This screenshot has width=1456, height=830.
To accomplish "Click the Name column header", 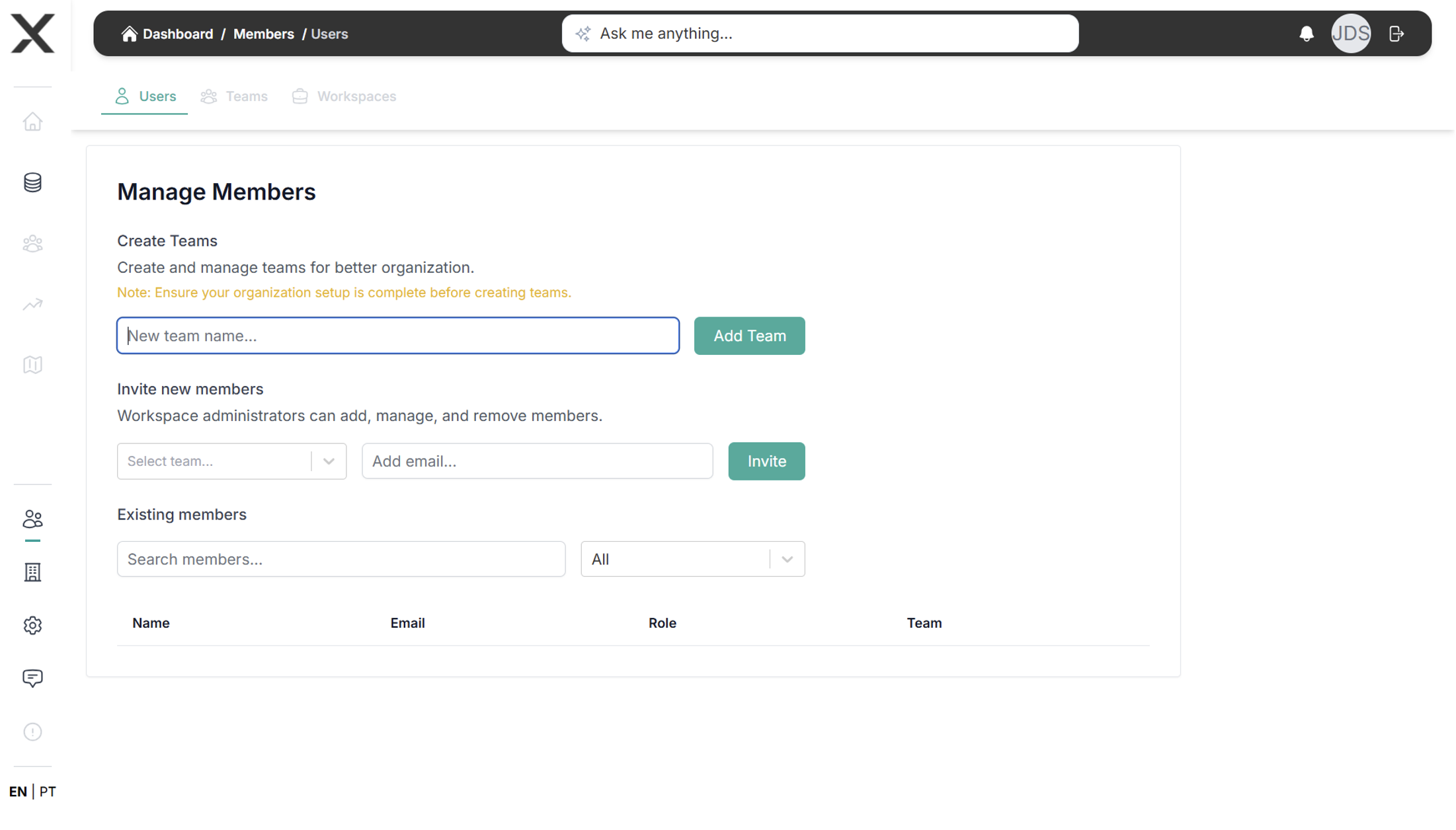I will tap(151, 623).
